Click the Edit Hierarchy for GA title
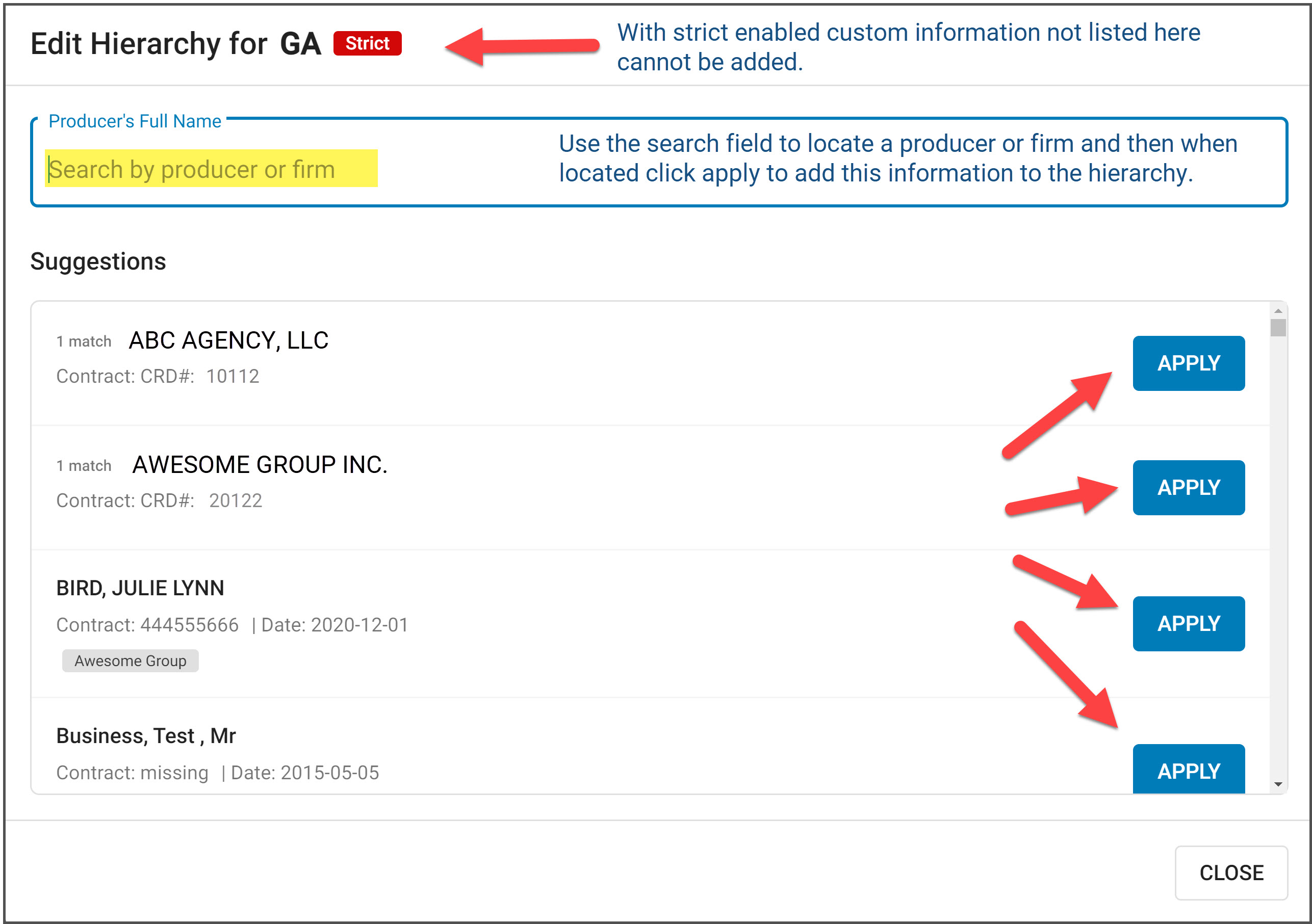 tap(175, 44)
